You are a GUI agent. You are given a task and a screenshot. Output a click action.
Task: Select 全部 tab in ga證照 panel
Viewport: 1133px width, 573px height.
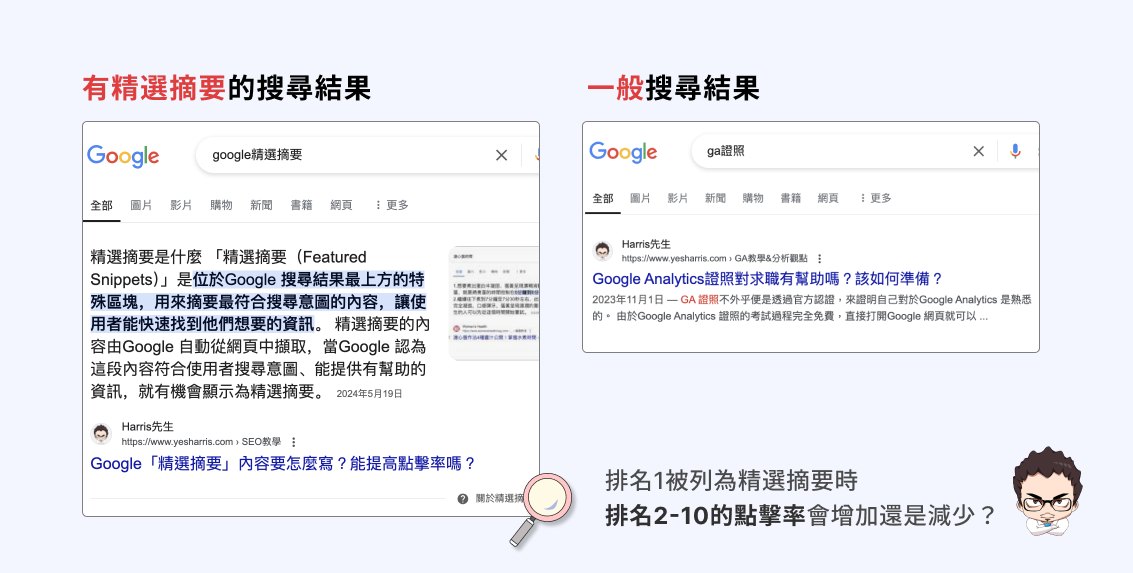coord(603,198)
